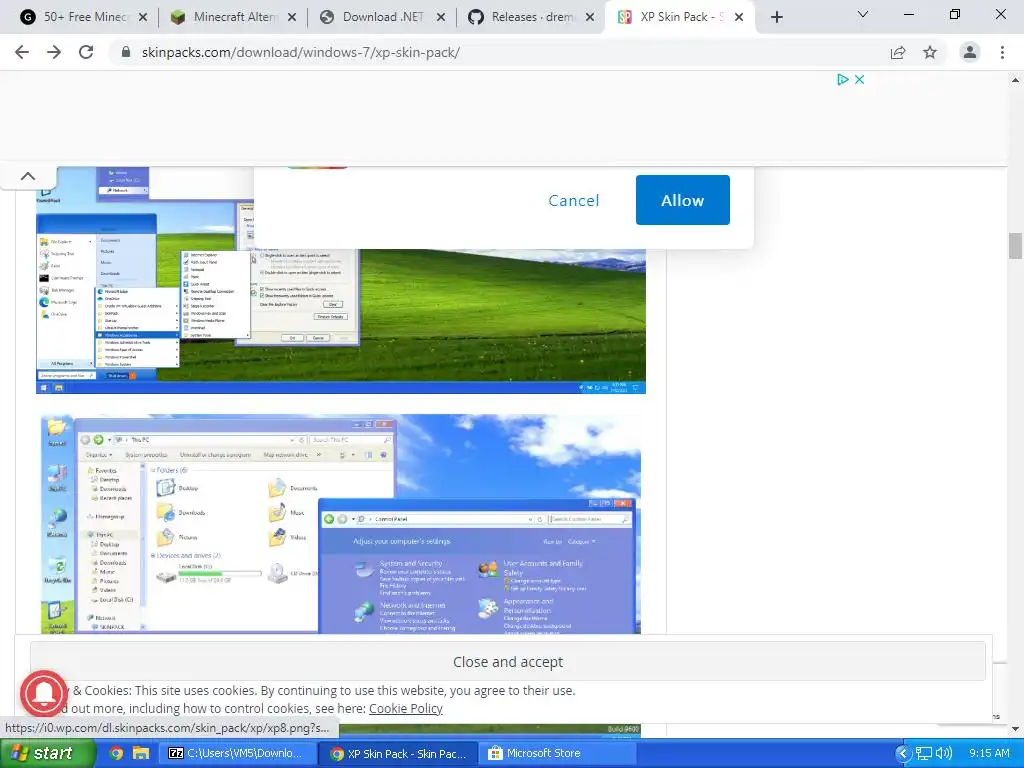Click the AdChoices triangle icon
This screenshot has height=768, width=1024.
(842, 80)
